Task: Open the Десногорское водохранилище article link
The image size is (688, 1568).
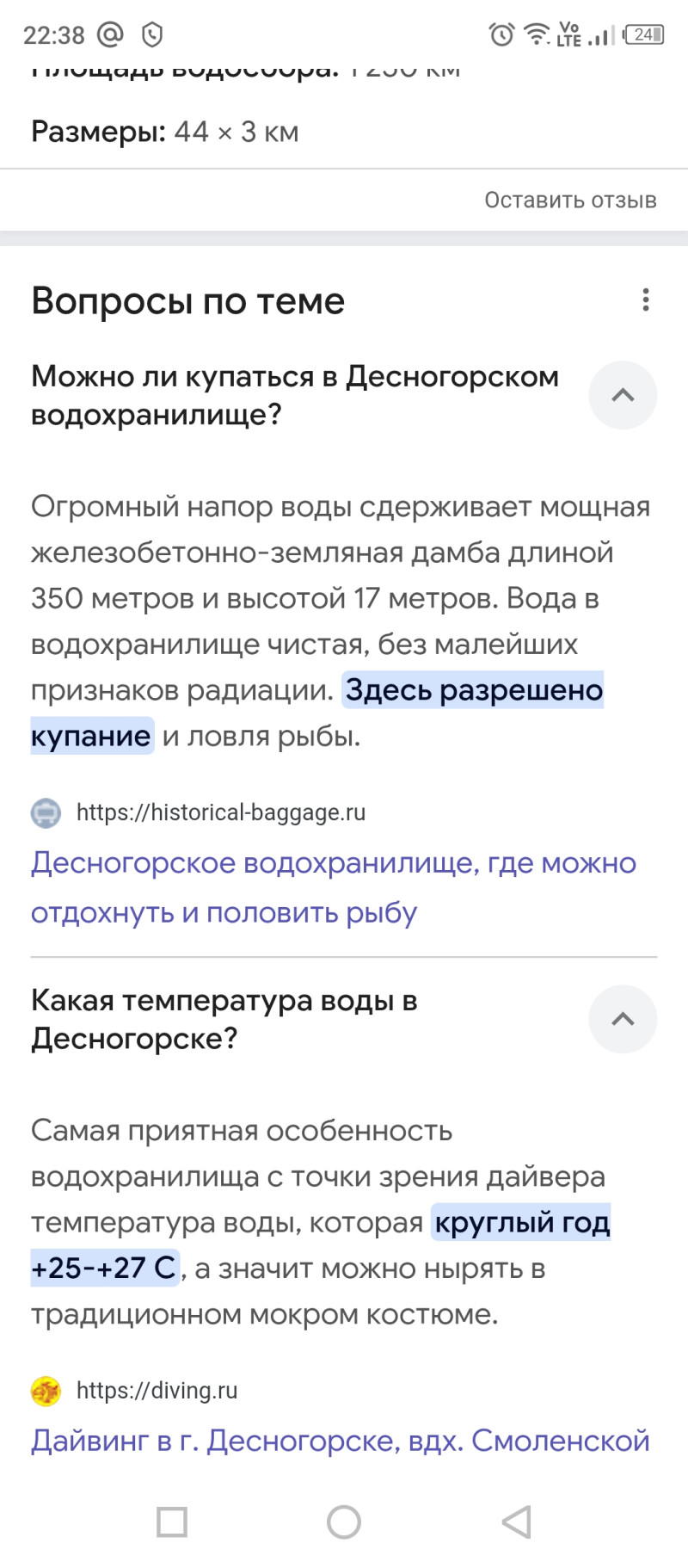Action: [x=333, y=886]
